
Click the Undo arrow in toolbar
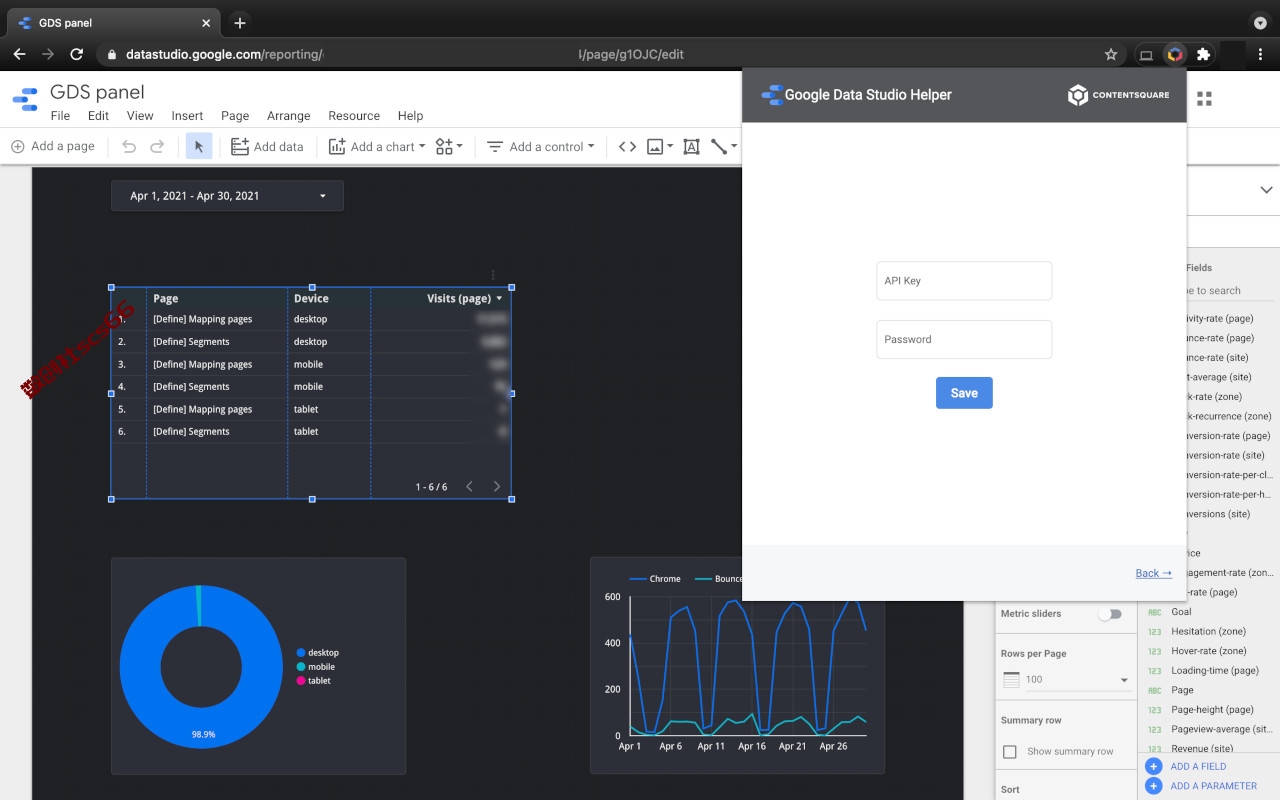(129, 146)
